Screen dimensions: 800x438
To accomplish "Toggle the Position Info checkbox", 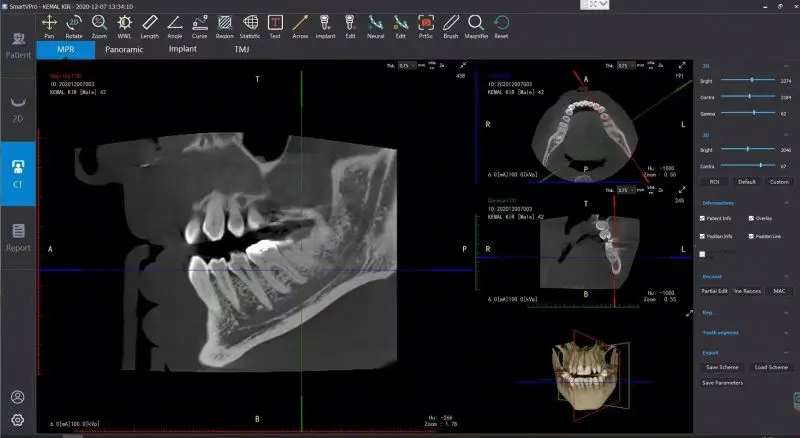I will [703, 236].
